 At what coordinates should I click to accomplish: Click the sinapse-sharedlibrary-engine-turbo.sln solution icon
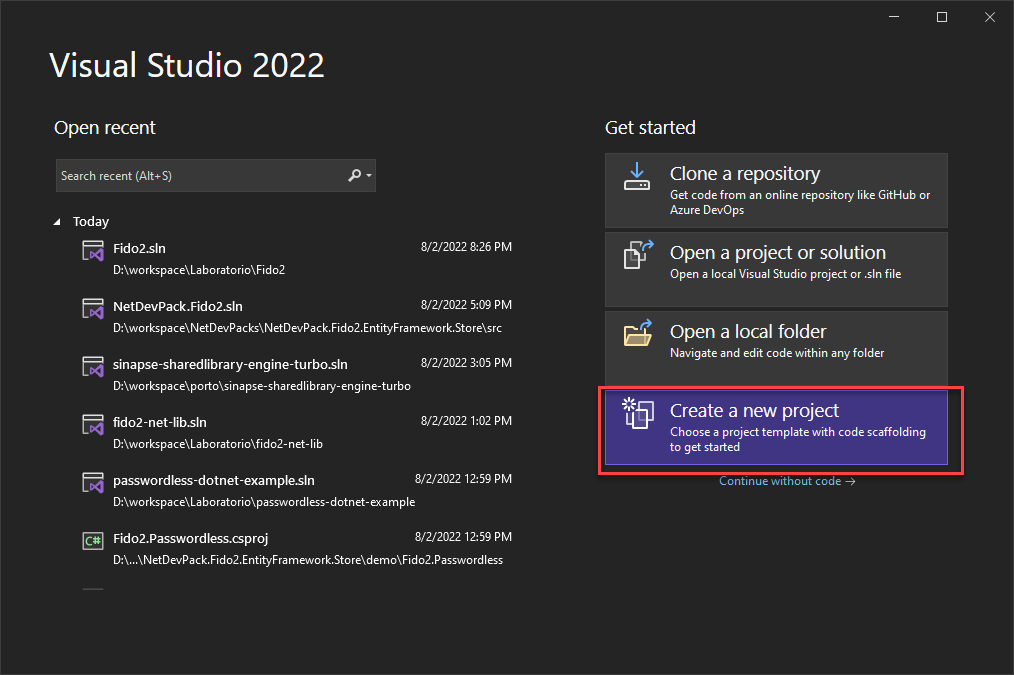[92, 367]
